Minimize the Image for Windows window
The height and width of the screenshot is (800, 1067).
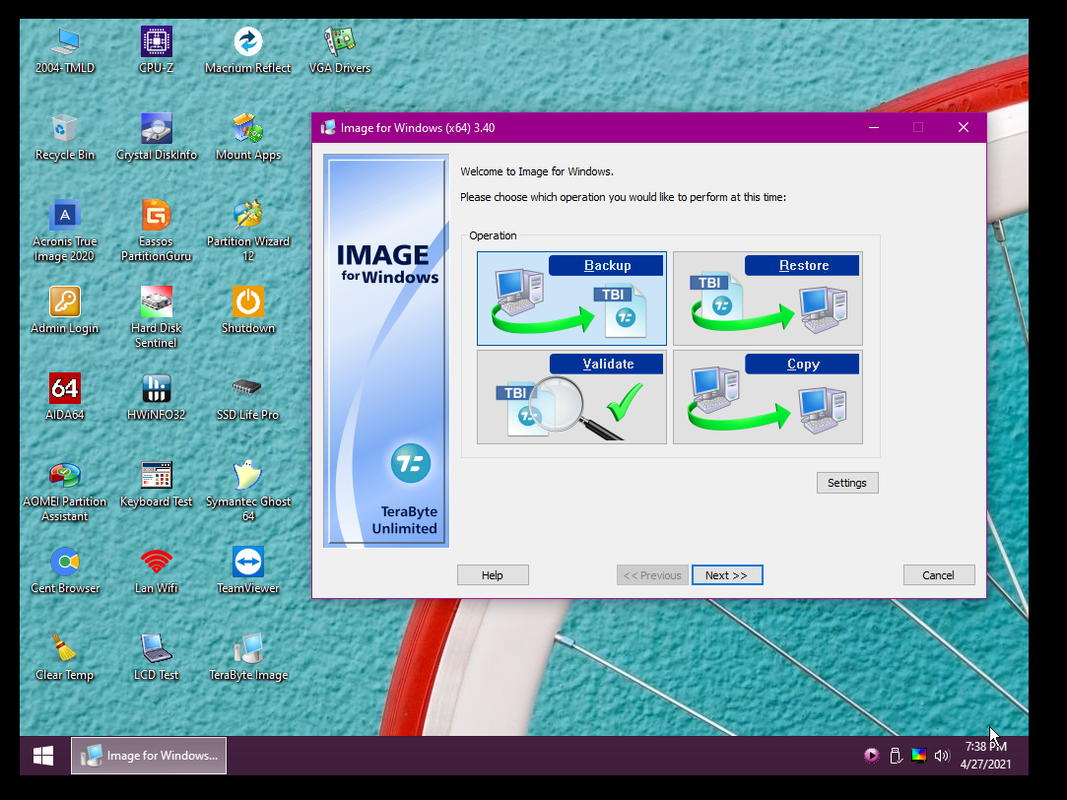point(874,128)
